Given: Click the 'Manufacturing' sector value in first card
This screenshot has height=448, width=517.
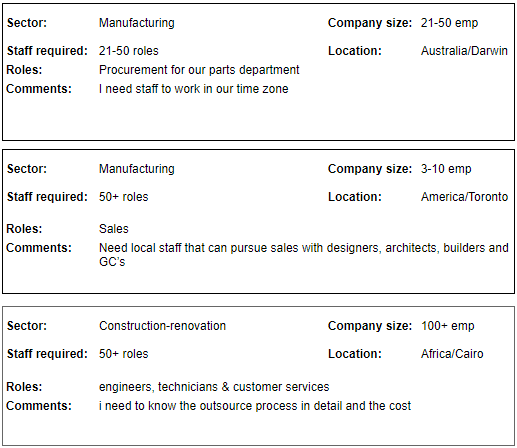Looking at the screenshot, I should pyautogui.click(x=137, y=23).
